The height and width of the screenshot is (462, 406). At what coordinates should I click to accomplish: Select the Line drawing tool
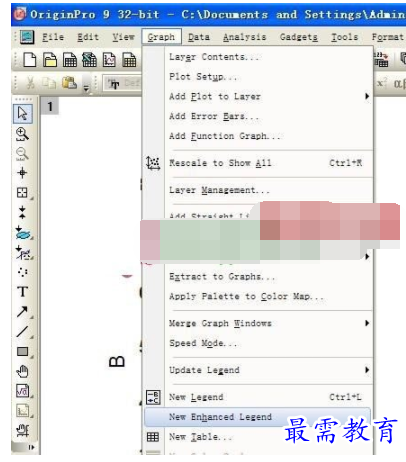[x=22, y=331]
